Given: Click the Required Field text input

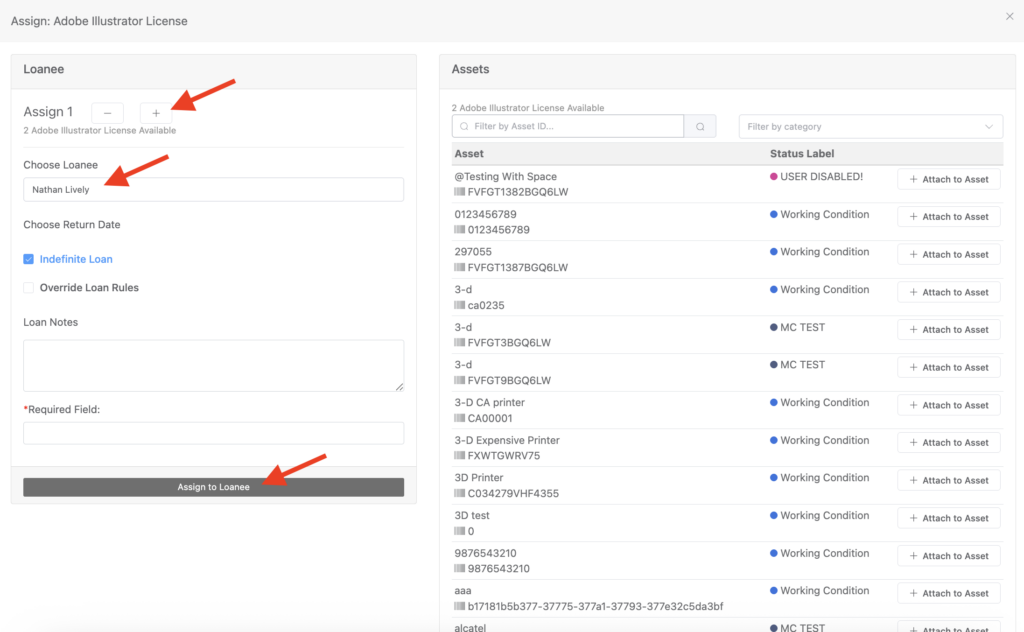Looking at the screenshot, I should (x=213, y=433).
